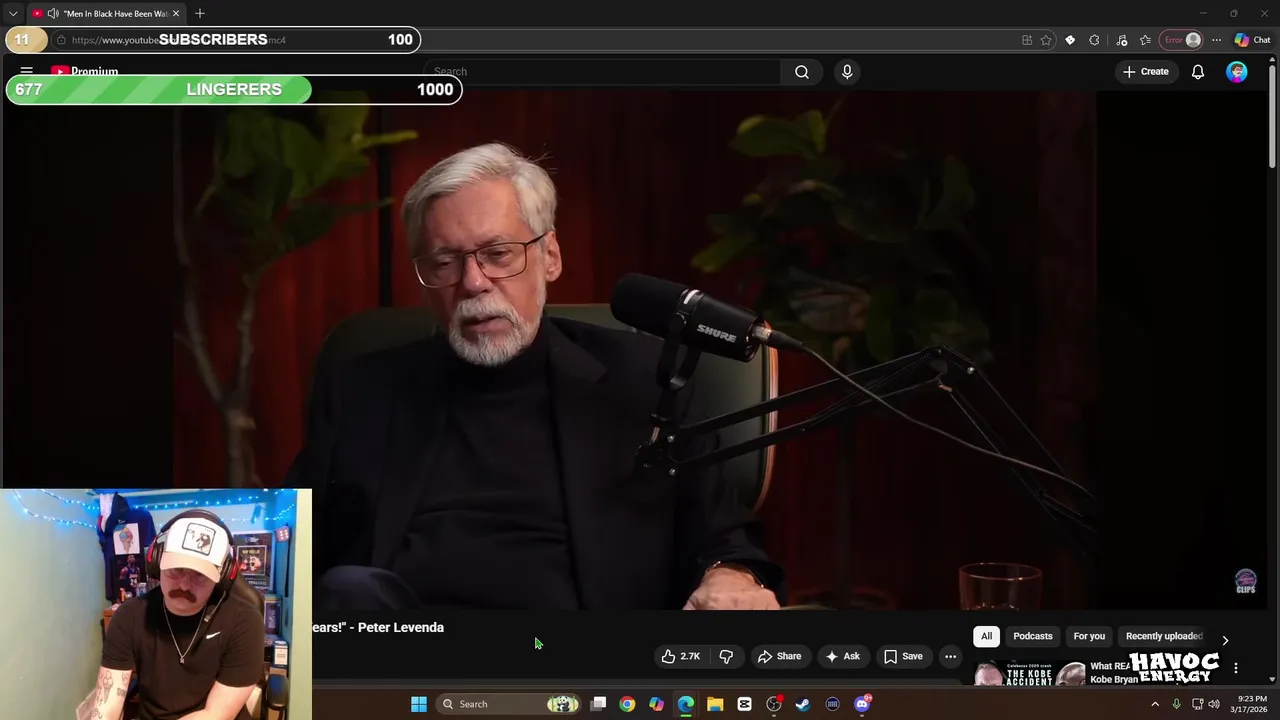
Task: Open Kobe accident recommended video thumbnail
Action: pyautogui.click(x=1029, y=674)
